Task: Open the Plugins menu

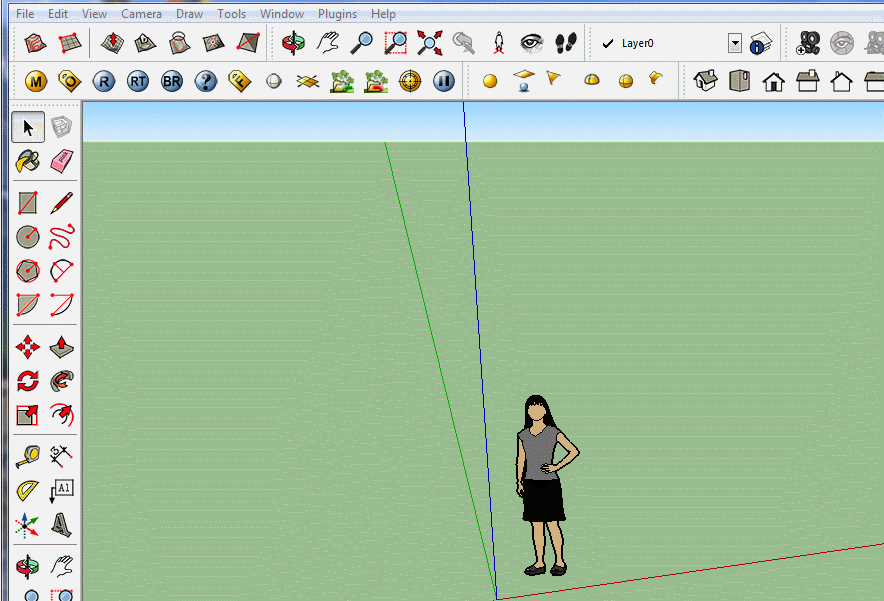Action: click(337, 14)
